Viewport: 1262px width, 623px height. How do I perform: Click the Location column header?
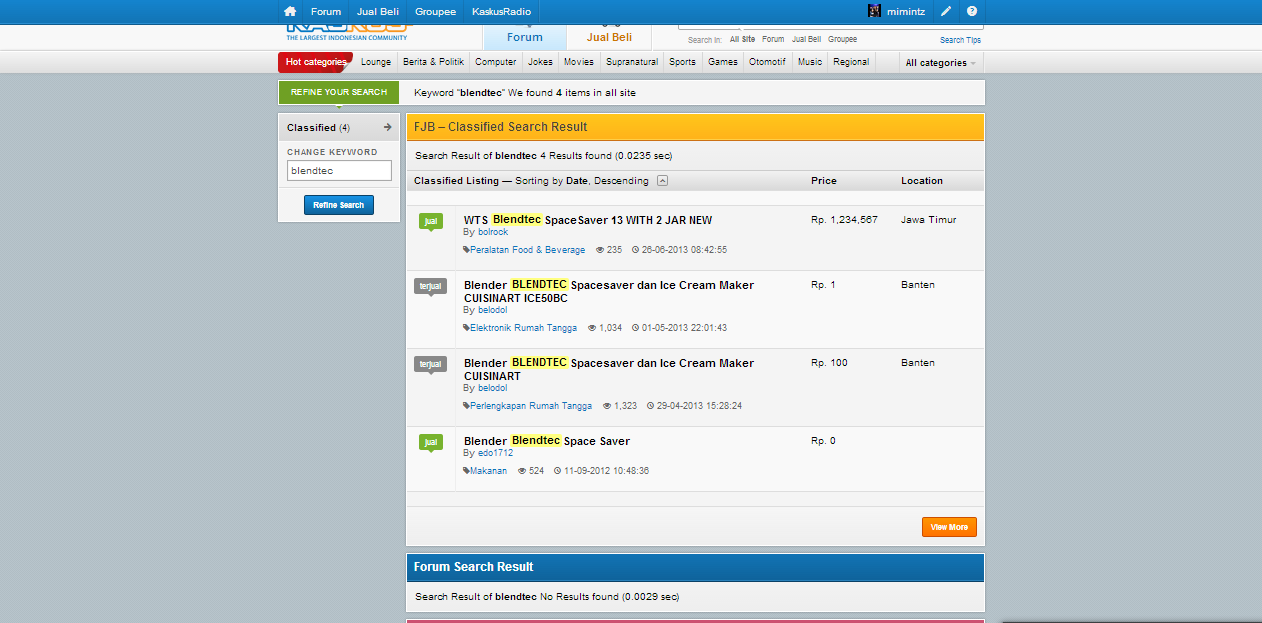pyautogui.click(x=922, y=181)
